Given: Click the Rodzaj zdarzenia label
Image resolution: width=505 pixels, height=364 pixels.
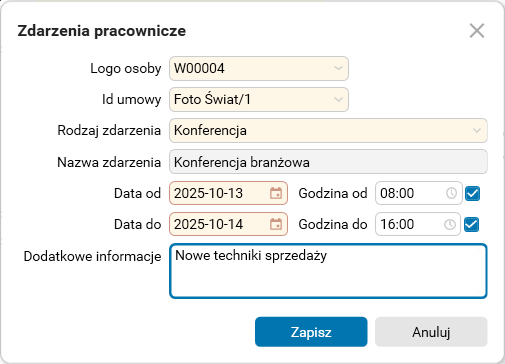Looking at the screenshot, I should 109,131.
